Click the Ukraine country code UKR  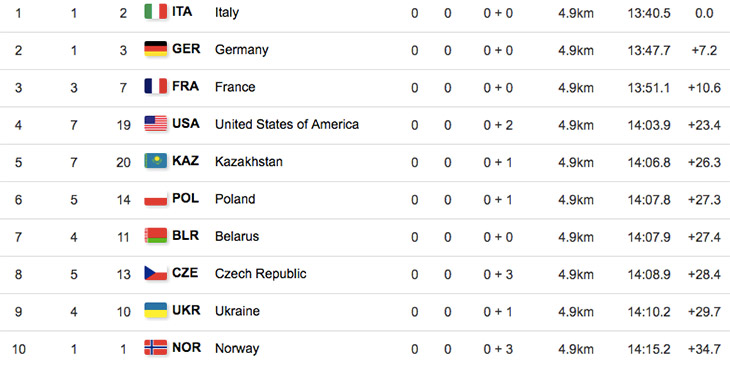click(186, 311)
